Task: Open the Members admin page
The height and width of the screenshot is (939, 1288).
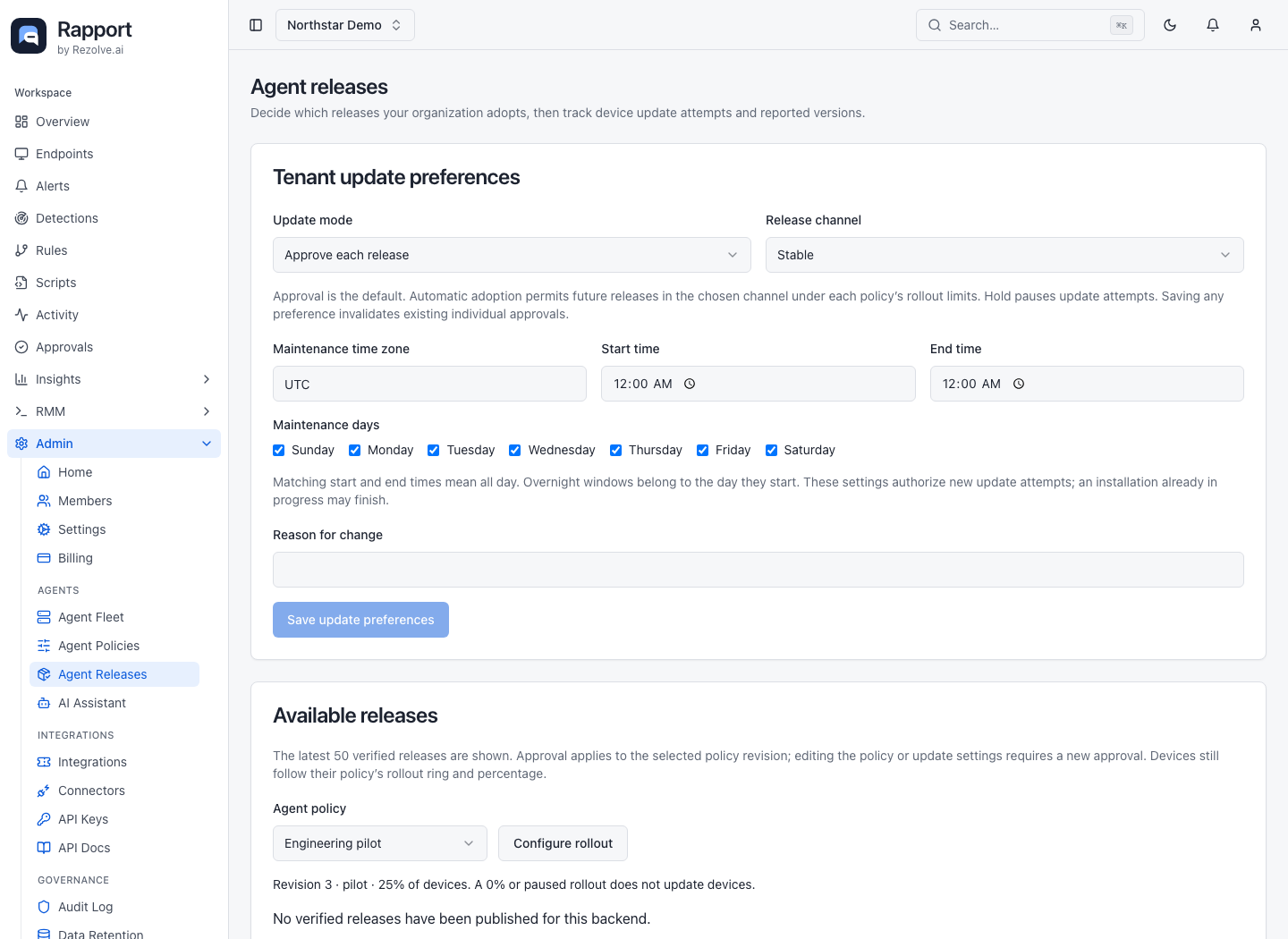Action: tap(114, 501)
